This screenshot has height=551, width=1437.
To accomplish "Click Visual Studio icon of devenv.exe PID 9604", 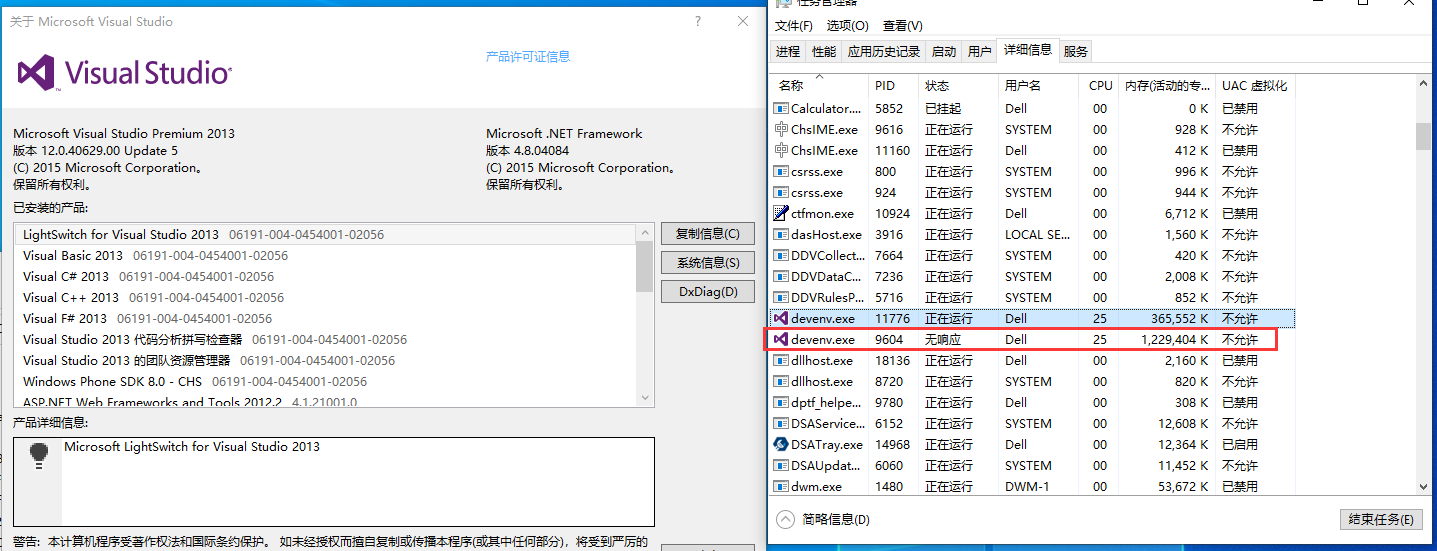I will tap(781, 339).
